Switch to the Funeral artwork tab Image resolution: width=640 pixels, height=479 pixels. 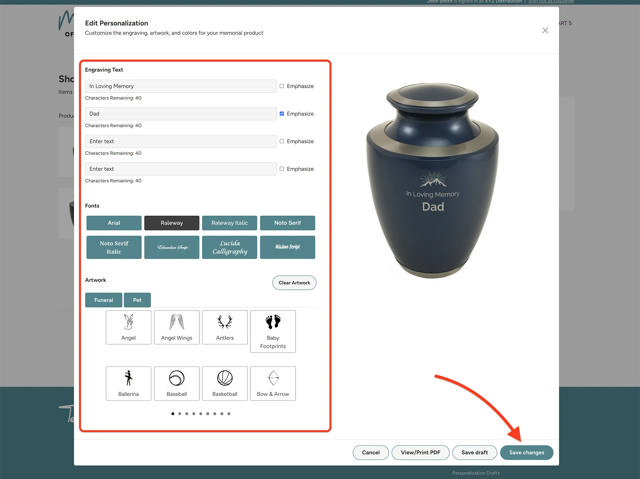pos(104,300)
